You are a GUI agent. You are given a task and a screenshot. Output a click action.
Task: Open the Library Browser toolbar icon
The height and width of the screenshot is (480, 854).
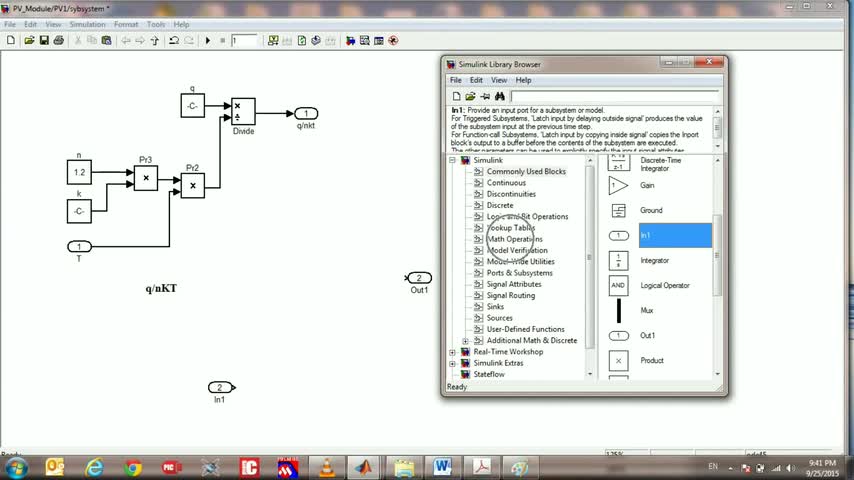(x=350, y=41)
